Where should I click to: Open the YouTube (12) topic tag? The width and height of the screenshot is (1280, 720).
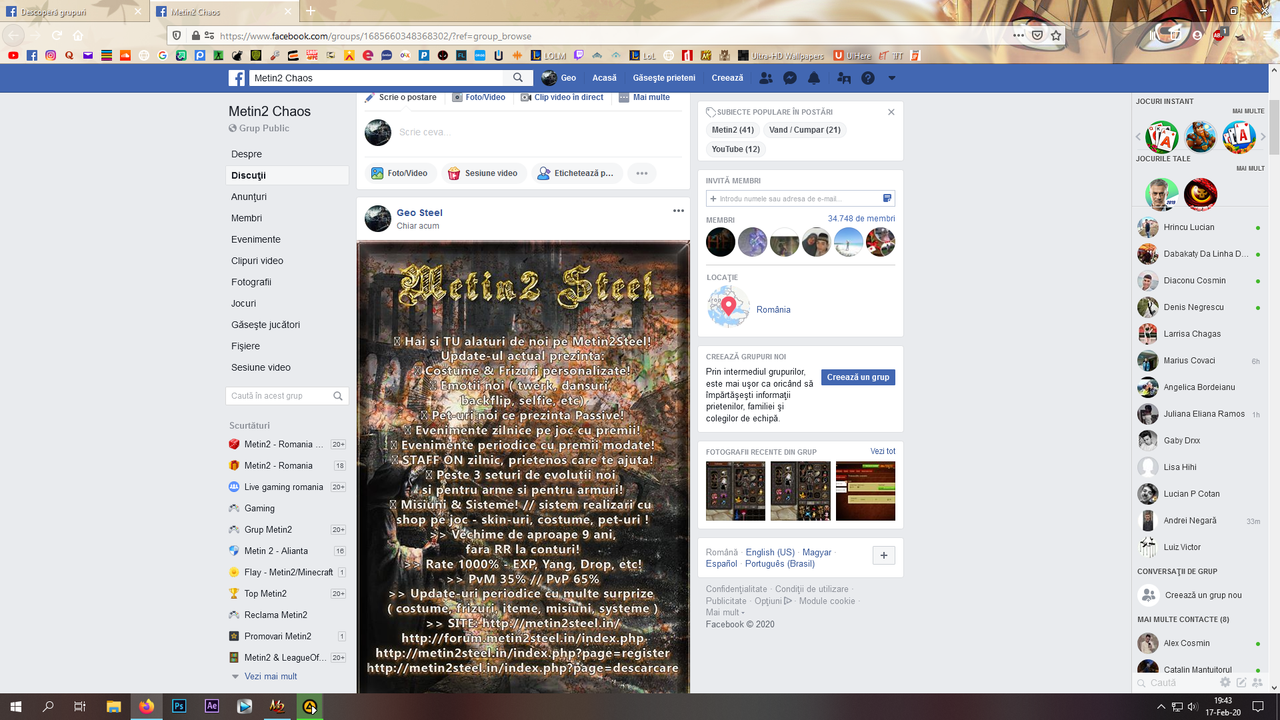click(736, 149)
